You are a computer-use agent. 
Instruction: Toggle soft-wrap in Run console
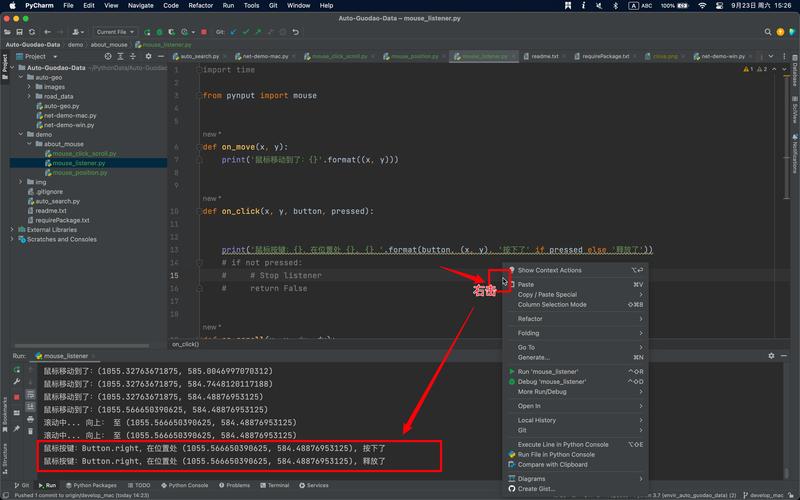(x=30, y=394)
